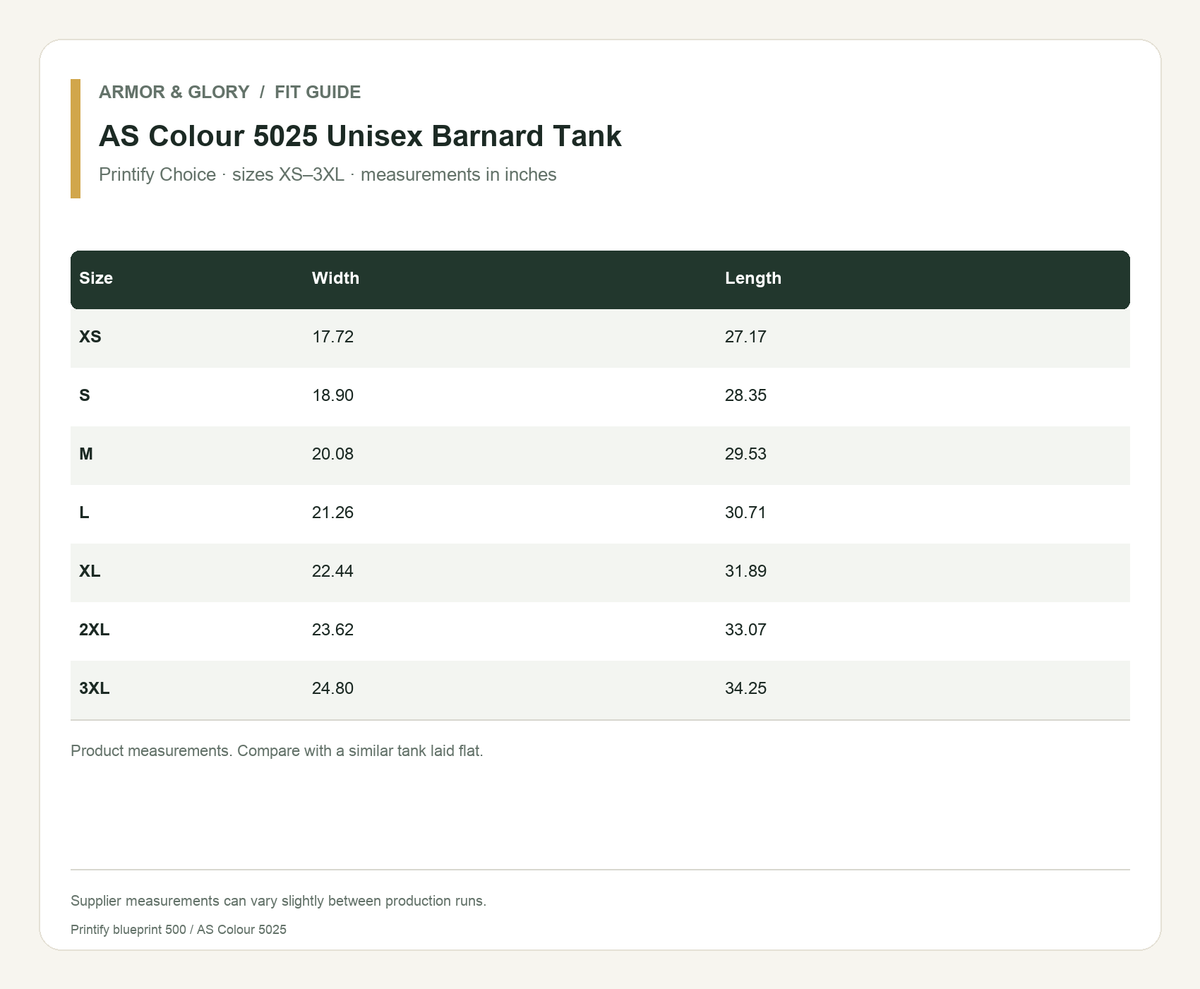Click the Width column header

coord(335,278)
